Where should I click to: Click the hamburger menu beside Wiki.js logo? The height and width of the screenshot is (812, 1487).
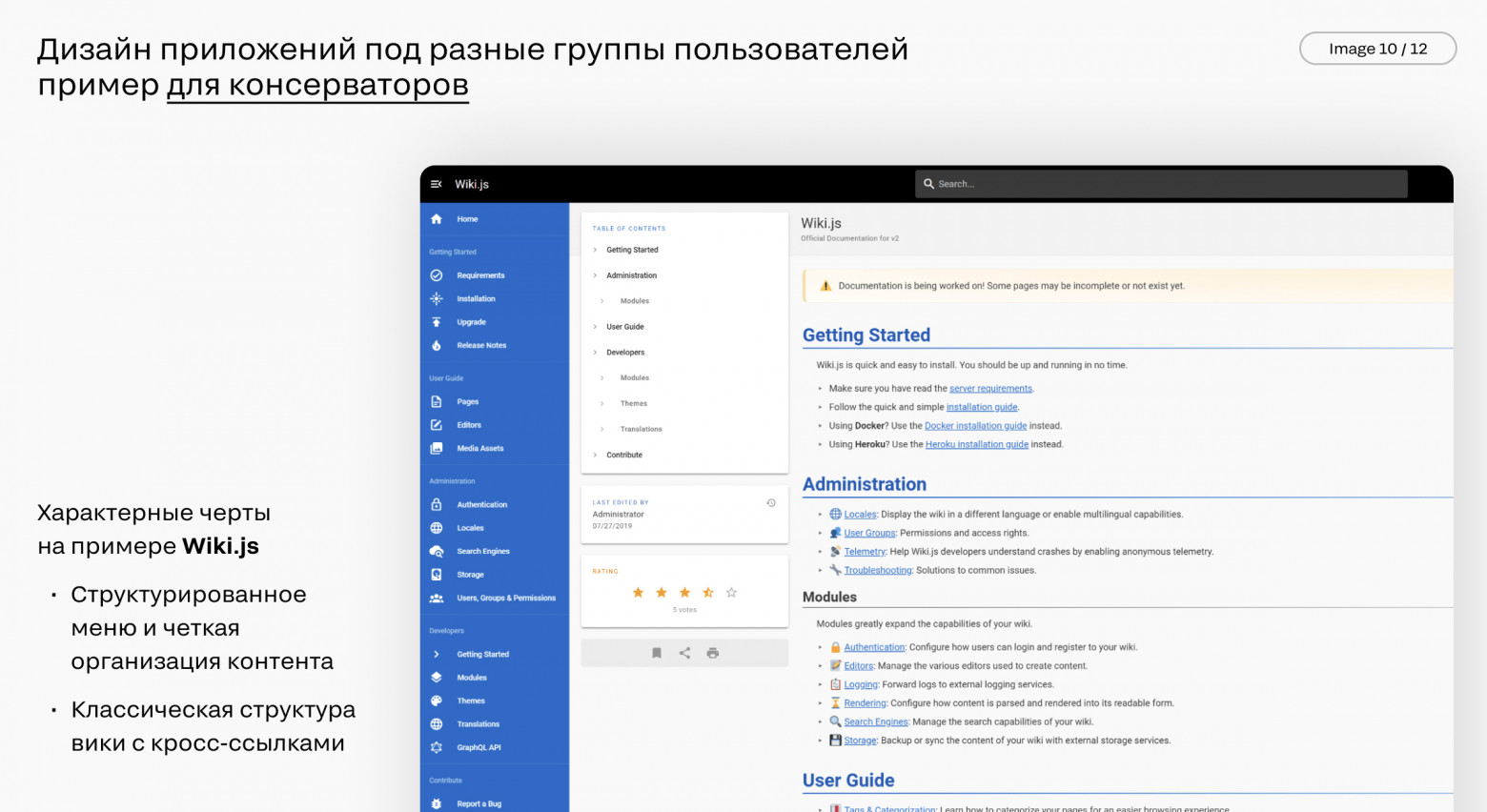click(437, 184)
